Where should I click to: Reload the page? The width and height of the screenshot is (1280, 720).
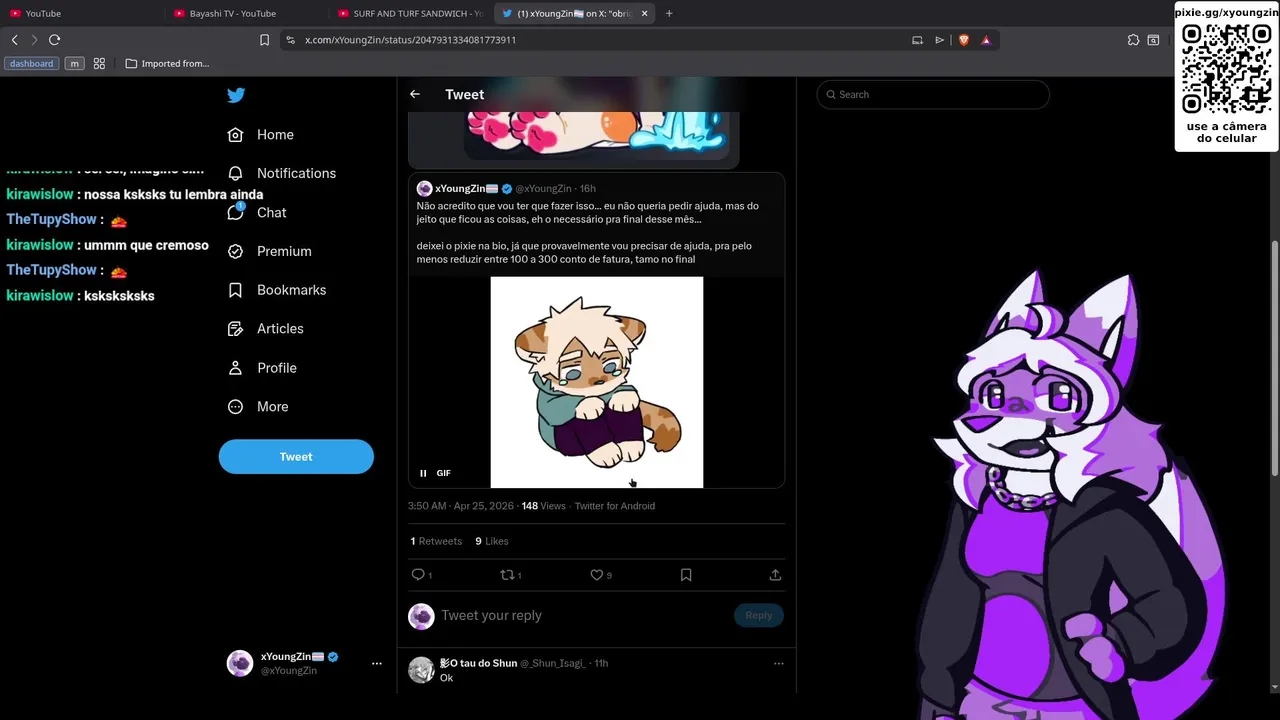(x=55, y=40)
